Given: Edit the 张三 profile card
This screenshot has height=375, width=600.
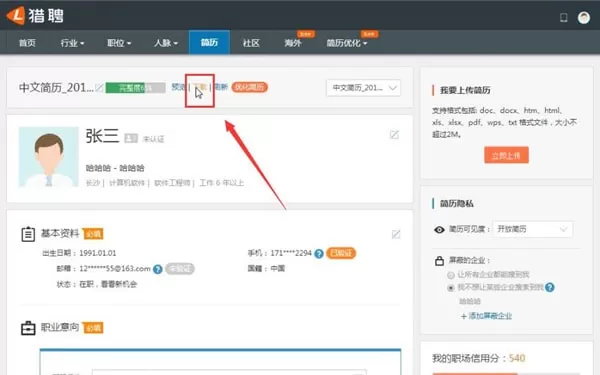Looking at the screenshot, I should (394, 135).
